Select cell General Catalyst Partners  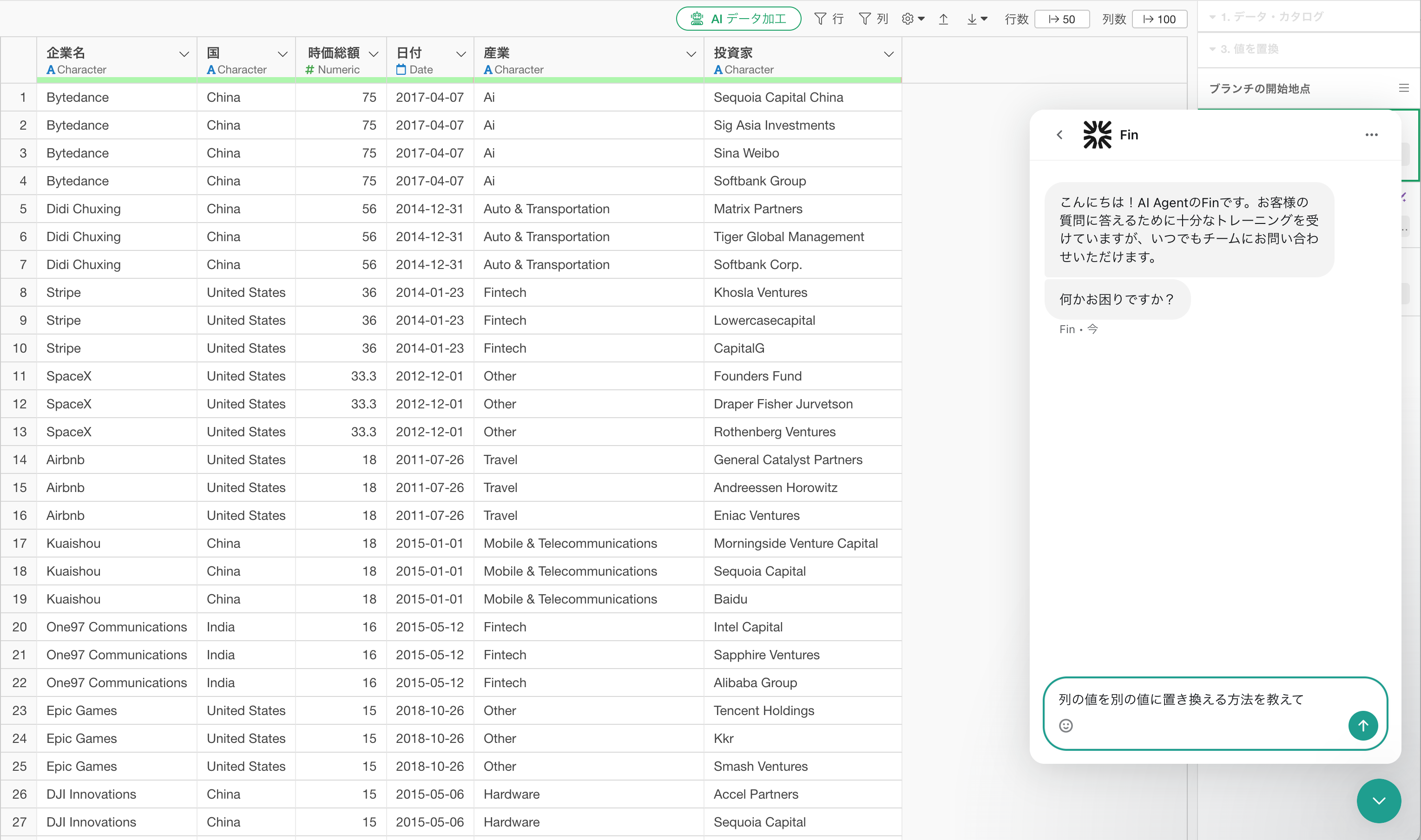coord(802,459)
